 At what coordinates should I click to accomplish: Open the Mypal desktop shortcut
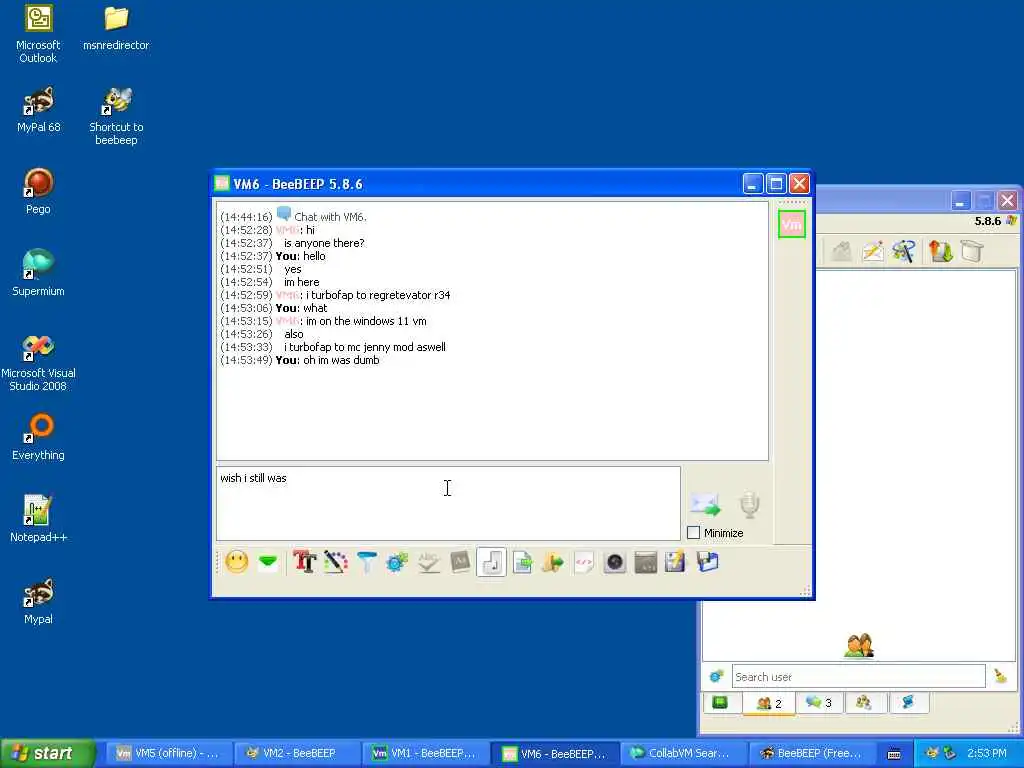tap(38, 601)
